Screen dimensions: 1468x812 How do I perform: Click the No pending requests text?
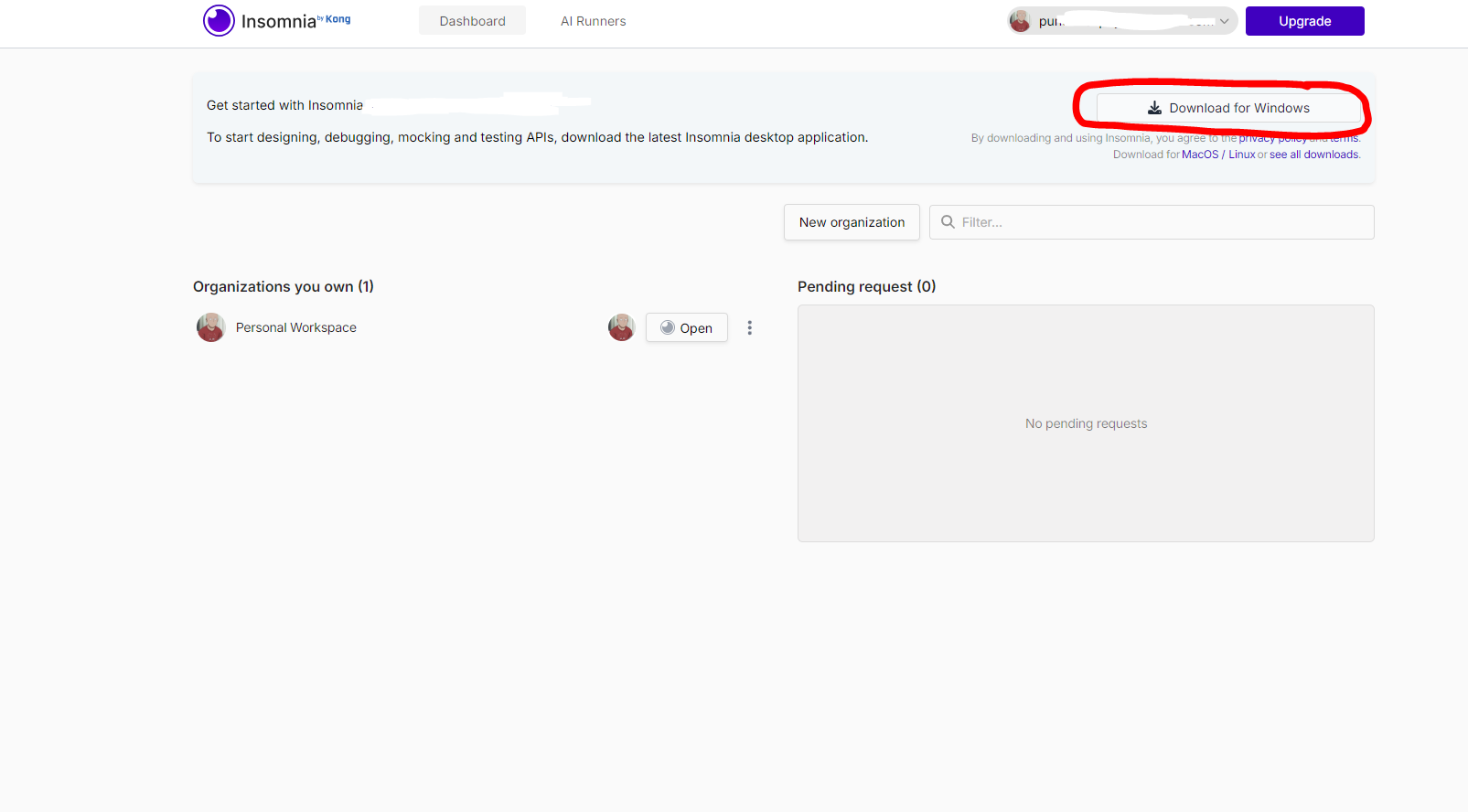(x=1086, y=423)
